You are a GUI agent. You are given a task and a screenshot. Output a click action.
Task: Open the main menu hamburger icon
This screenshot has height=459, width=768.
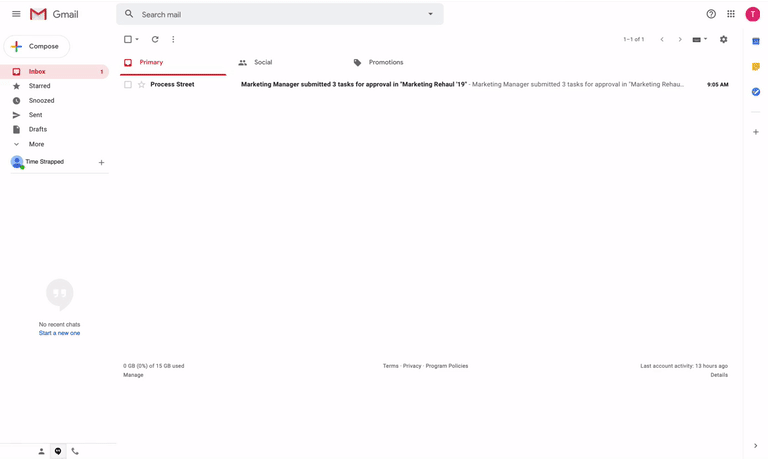pos(16,14)
